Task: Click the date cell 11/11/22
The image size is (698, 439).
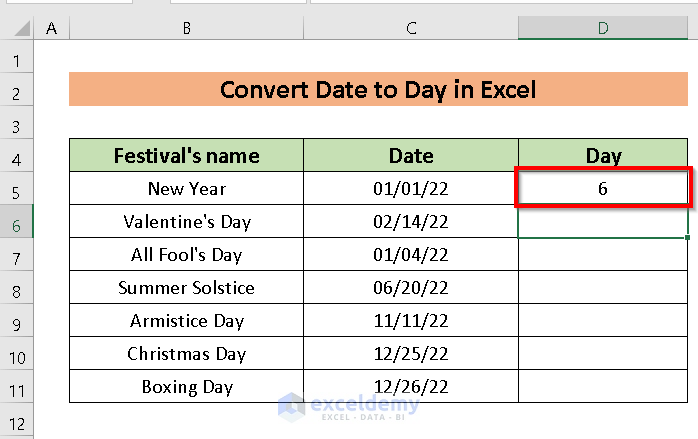Action: pos(411,321)
